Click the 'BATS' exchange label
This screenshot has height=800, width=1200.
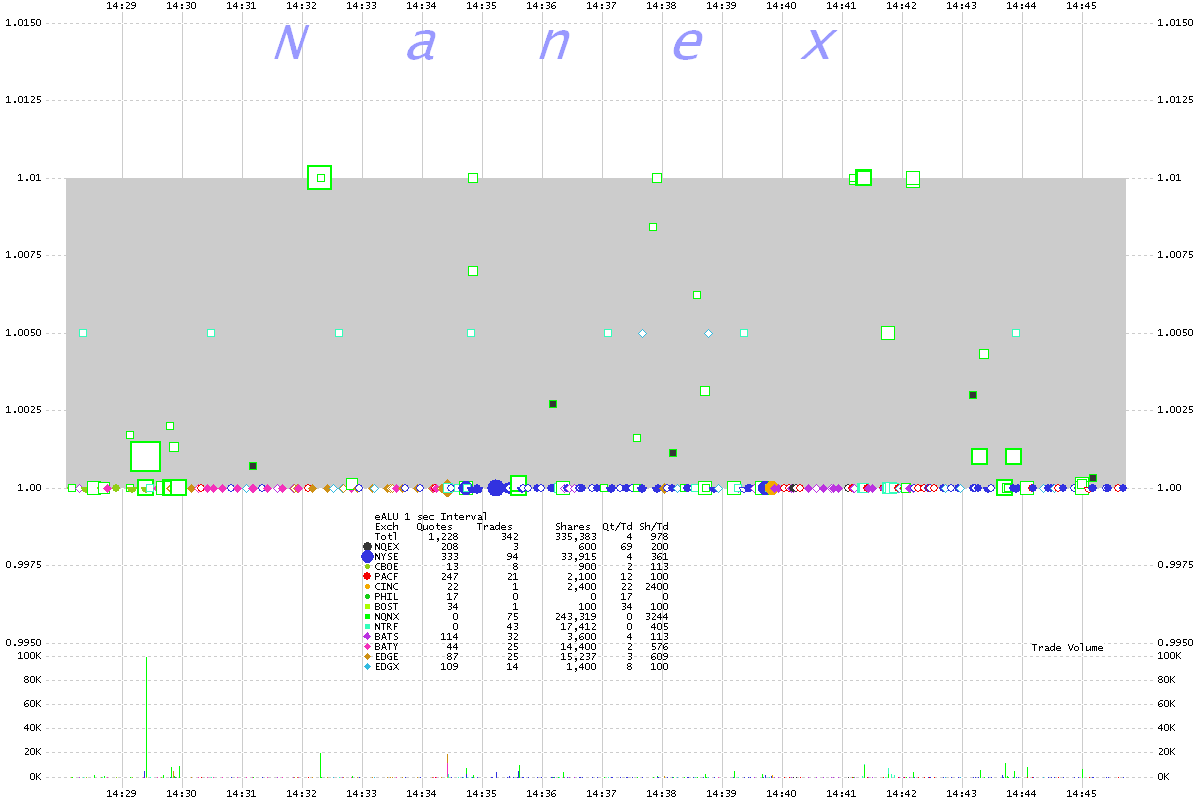coord(387,636)
